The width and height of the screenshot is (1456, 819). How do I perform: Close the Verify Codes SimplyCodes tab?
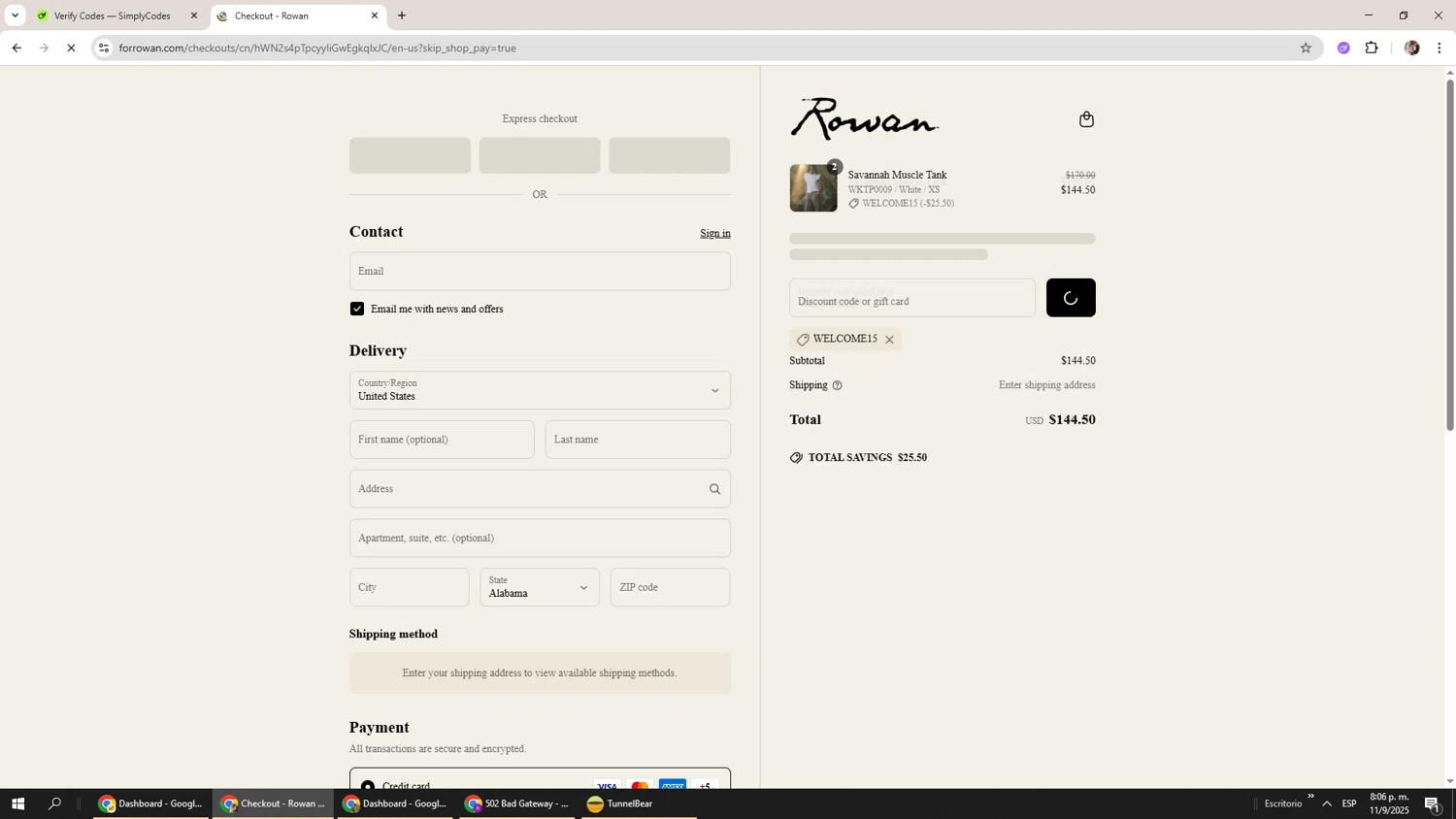(x=194, y=16)
